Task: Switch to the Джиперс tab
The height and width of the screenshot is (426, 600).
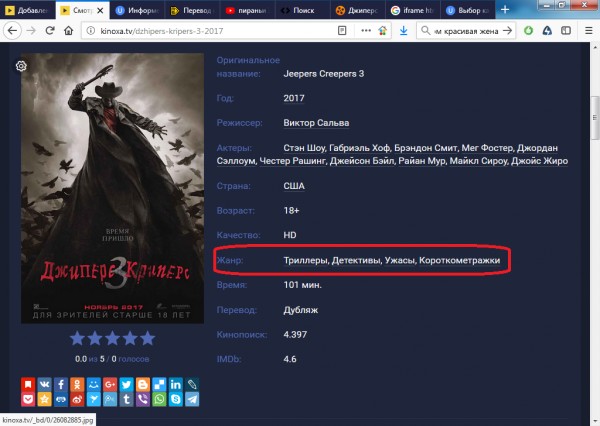Action: point(357,10)
